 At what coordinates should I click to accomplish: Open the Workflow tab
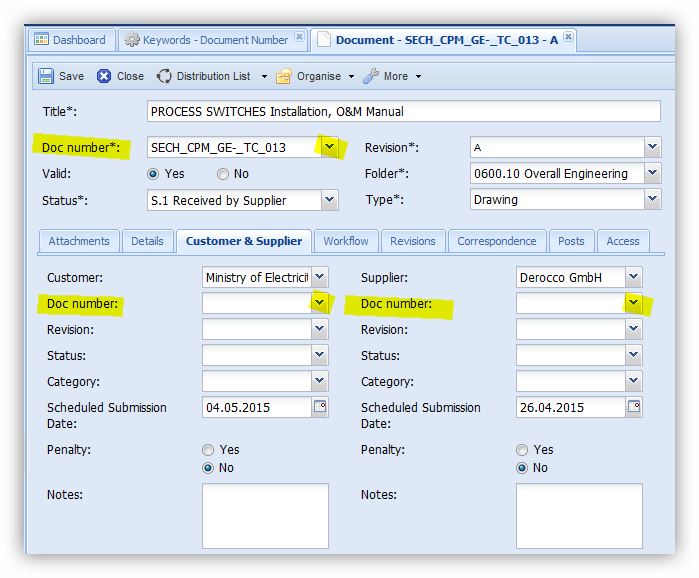345,241
